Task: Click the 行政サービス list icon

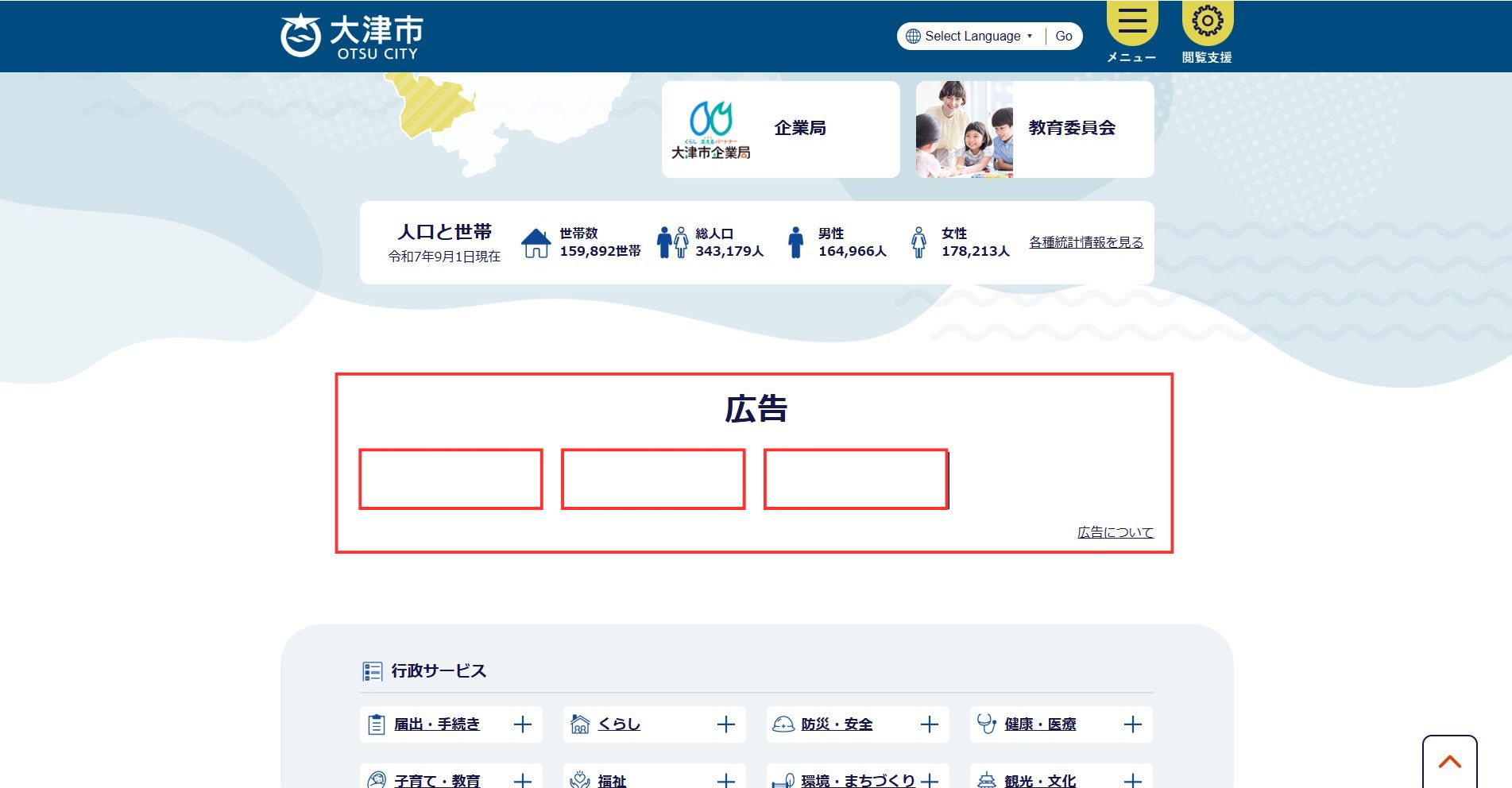Action: (372, 671)
